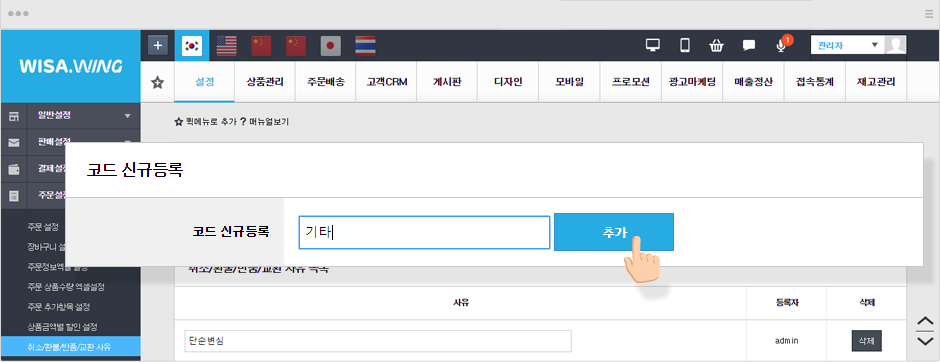Viewport: 940px width, 362px height.
Task: Select the Thailand flag icon
Action: (x=365, y=46)
